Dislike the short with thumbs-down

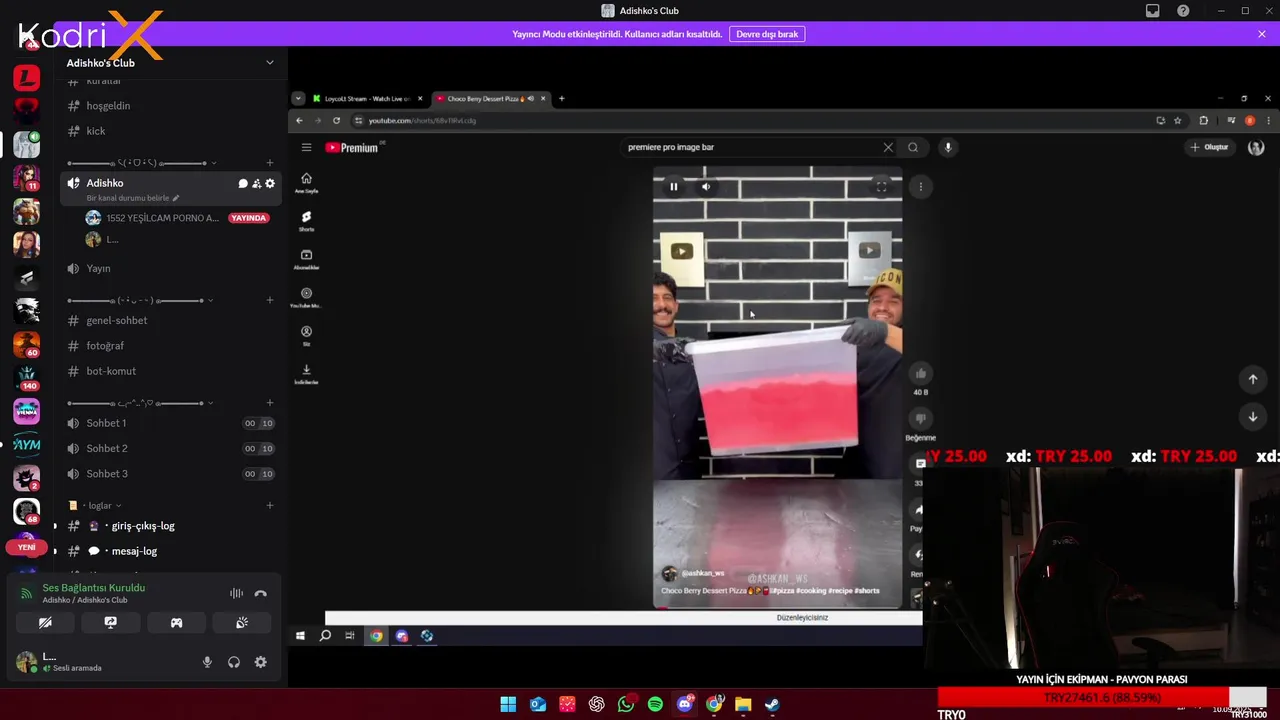click(x=921, y=419)
